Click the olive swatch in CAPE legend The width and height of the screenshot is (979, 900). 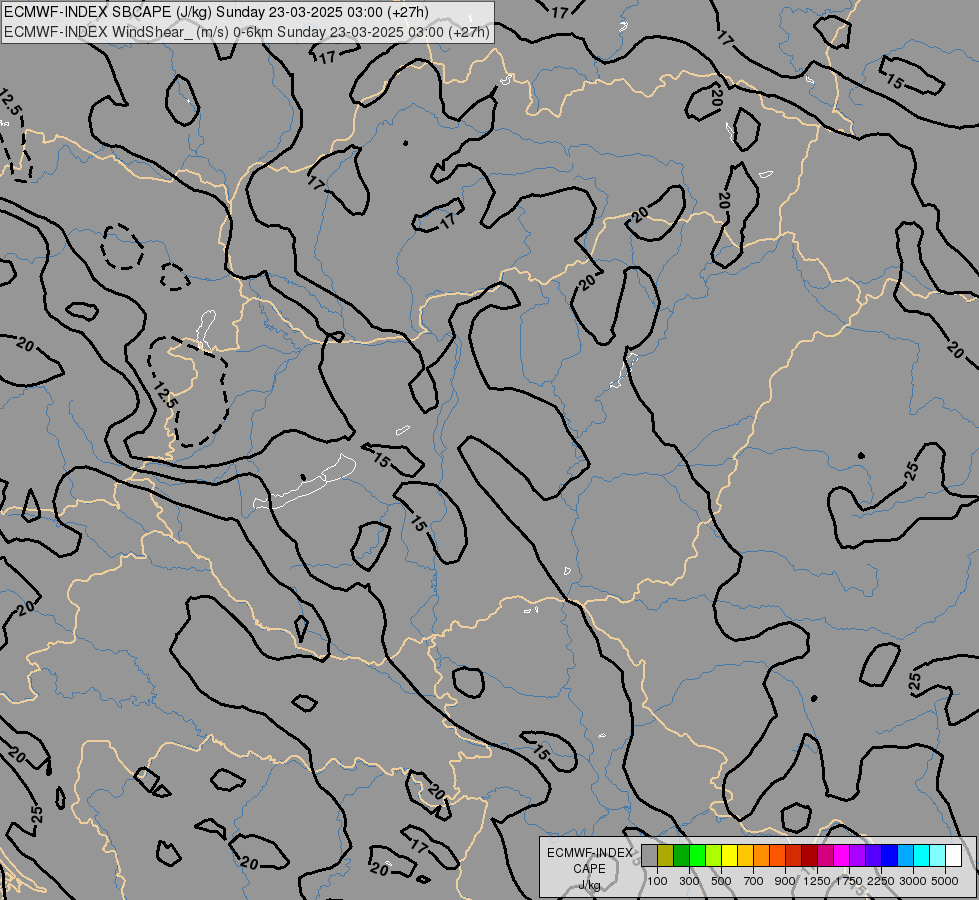[x=666, y=855]
